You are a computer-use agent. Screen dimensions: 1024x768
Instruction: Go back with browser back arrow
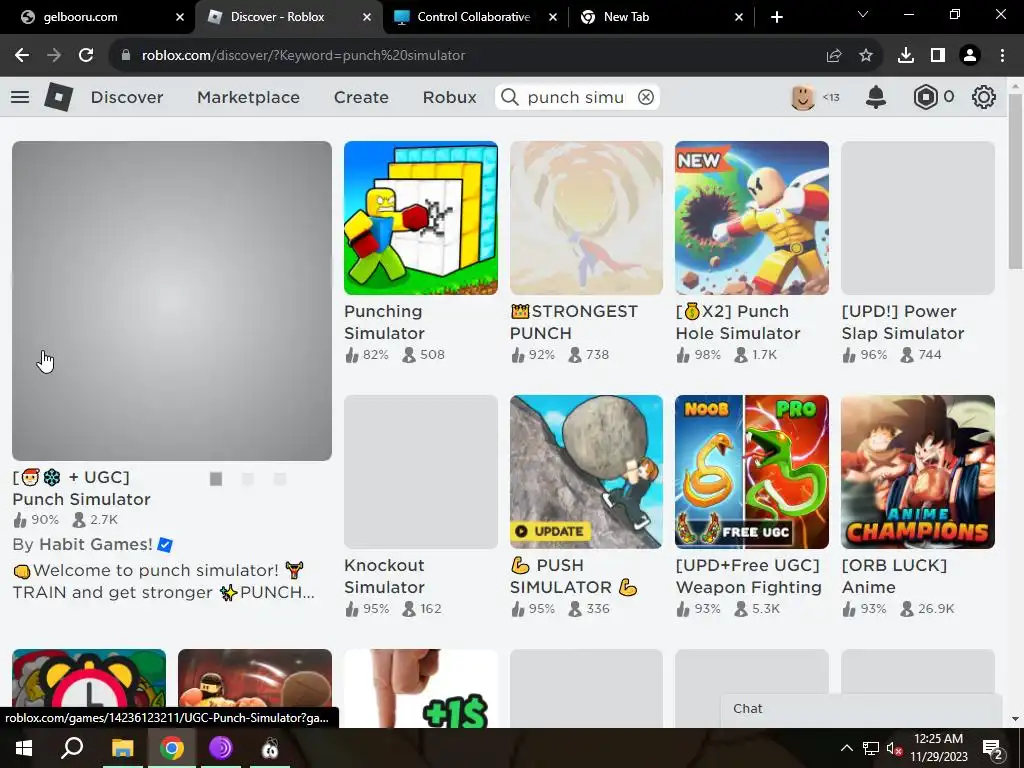22,56
